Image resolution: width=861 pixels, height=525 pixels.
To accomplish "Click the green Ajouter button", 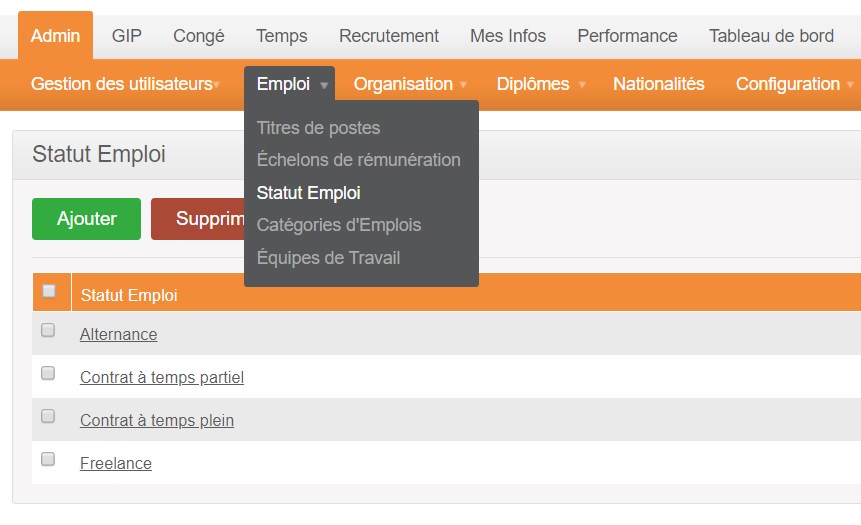I will pyautogui.click(x=86, y=219).
